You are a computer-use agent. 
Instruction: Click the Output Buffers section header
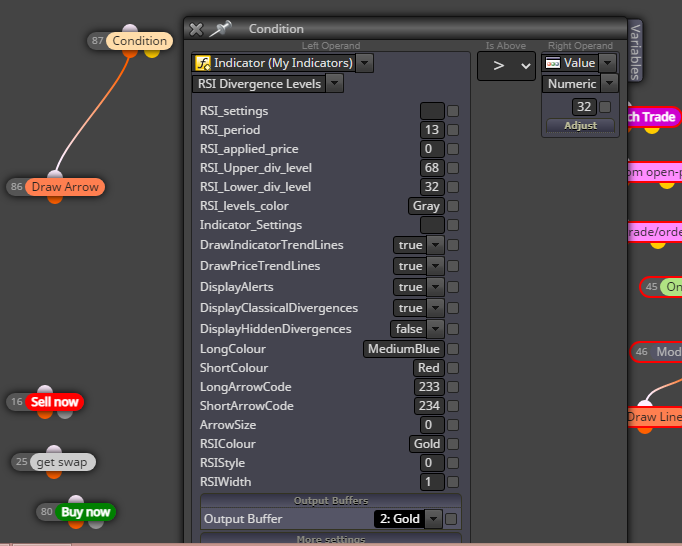[331, 501]
